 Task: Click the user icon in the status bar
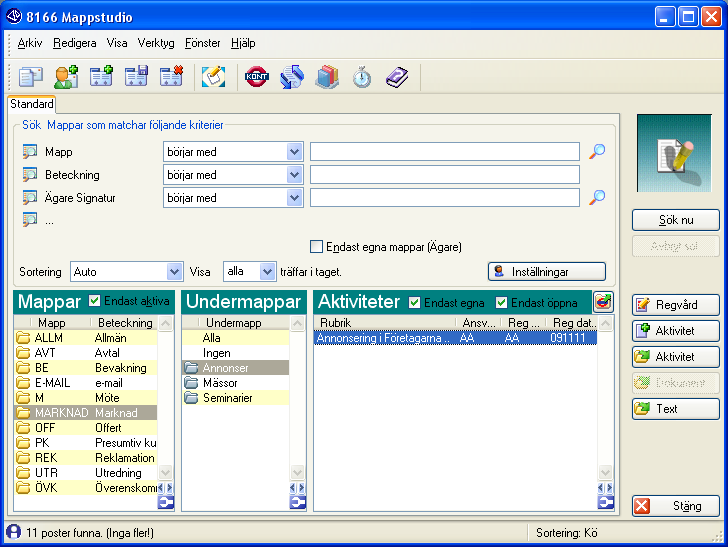point(13,532)
